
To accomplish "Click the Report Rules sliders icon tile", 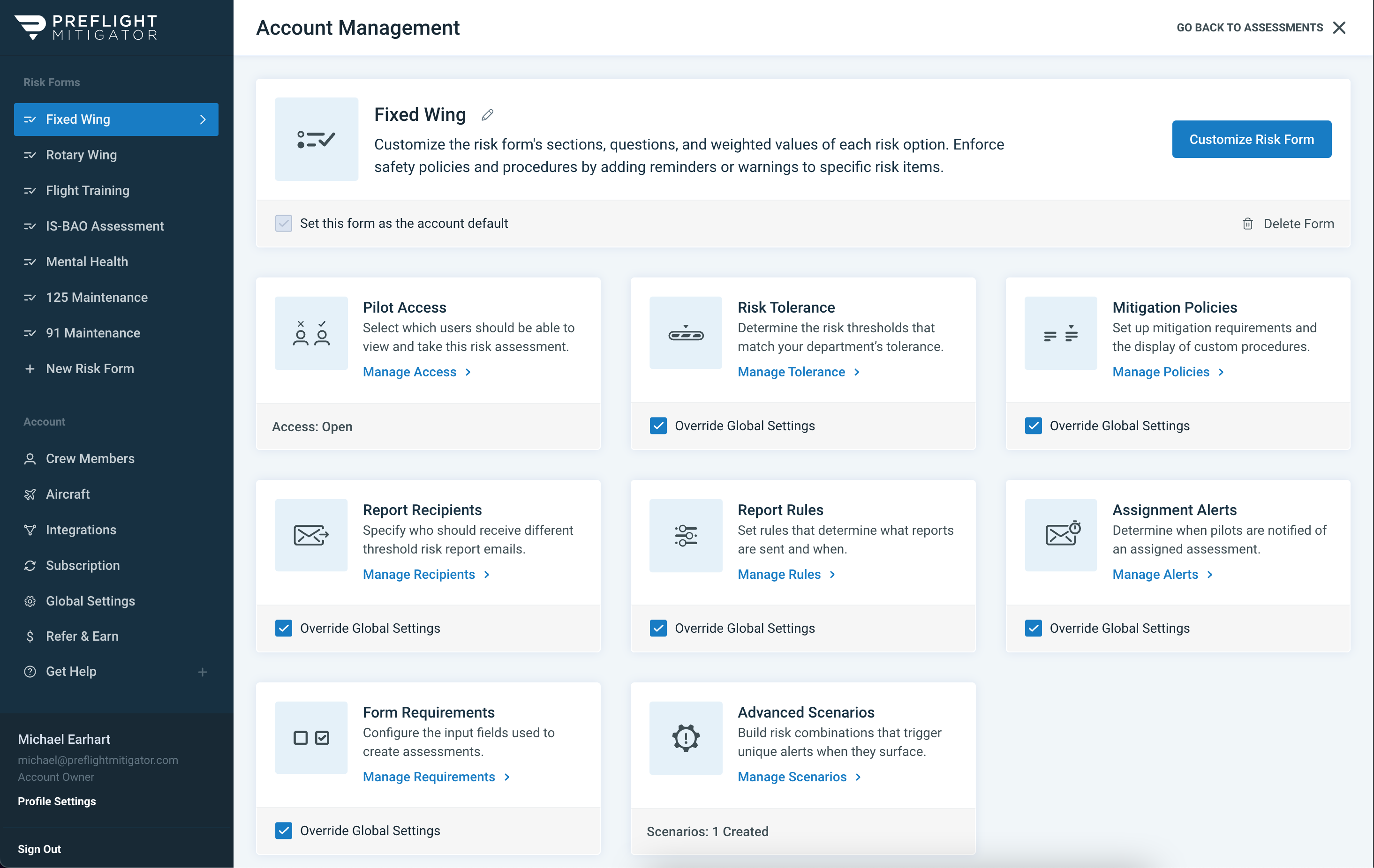I will [685, 535].
